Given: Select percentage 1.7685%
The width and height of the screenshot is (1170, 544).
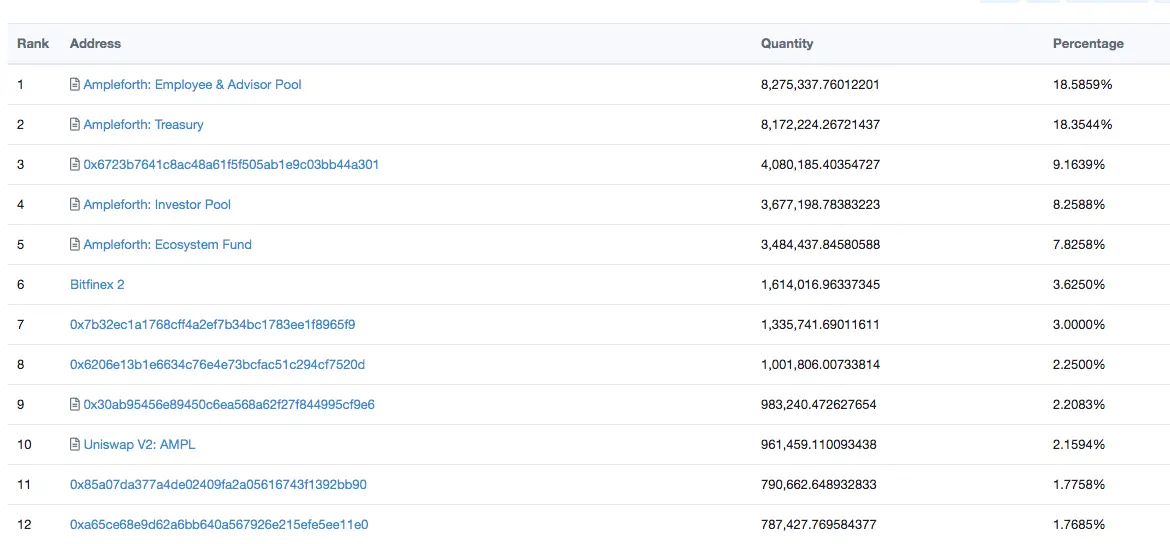Looking at the screenshot, I should coord(1079,525).
